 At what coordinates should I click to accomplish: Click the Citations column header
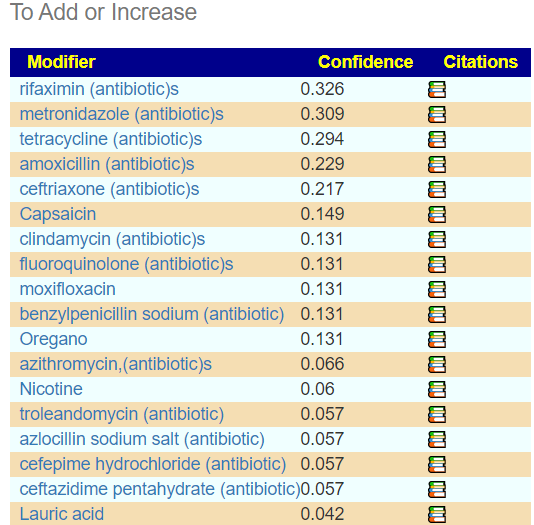[x=481, y=62]
